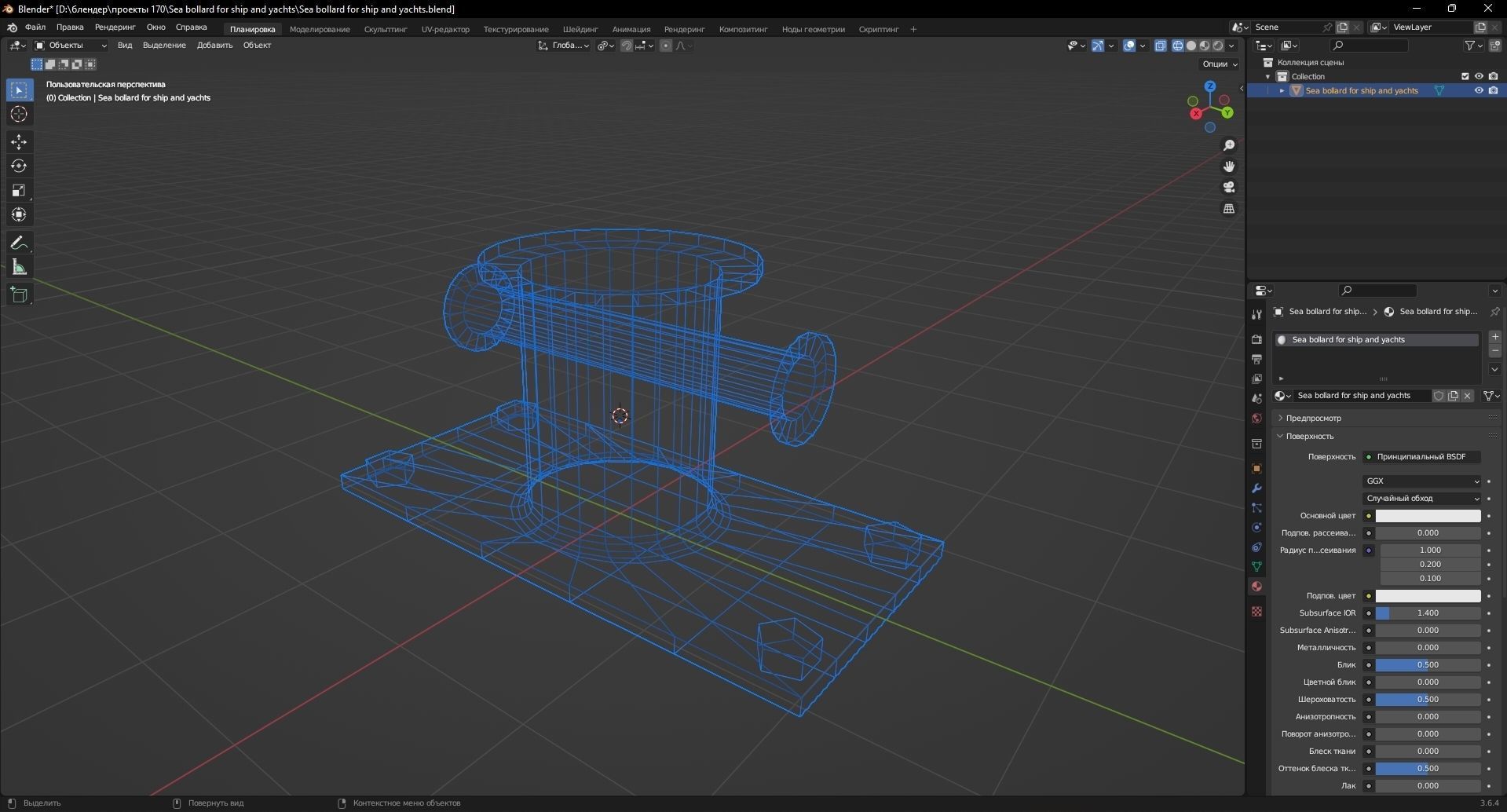Open the Объекты mode dropdown
This screenshot has width=1507, height=812.
71,46
